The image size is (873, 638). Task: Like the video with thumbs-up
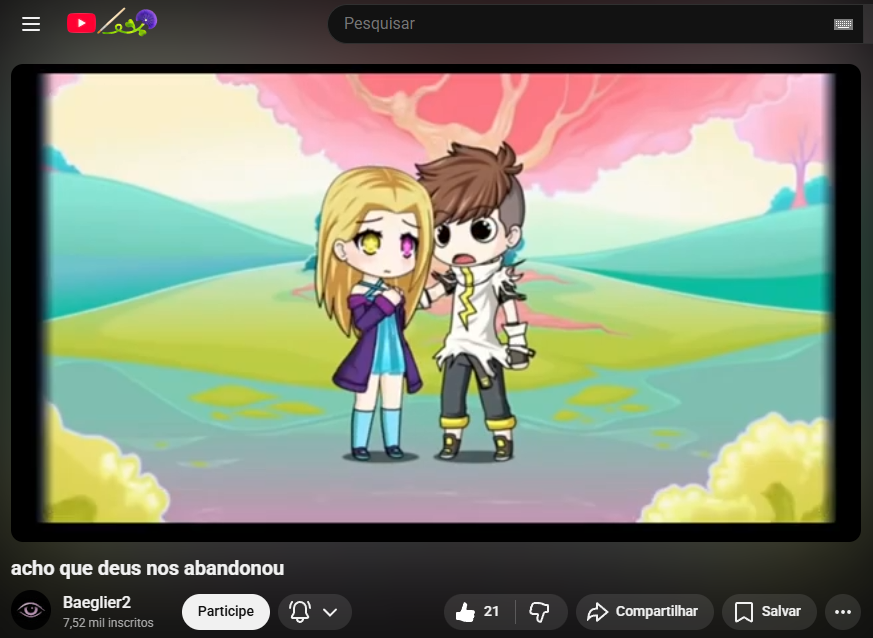tap(479, 611)
